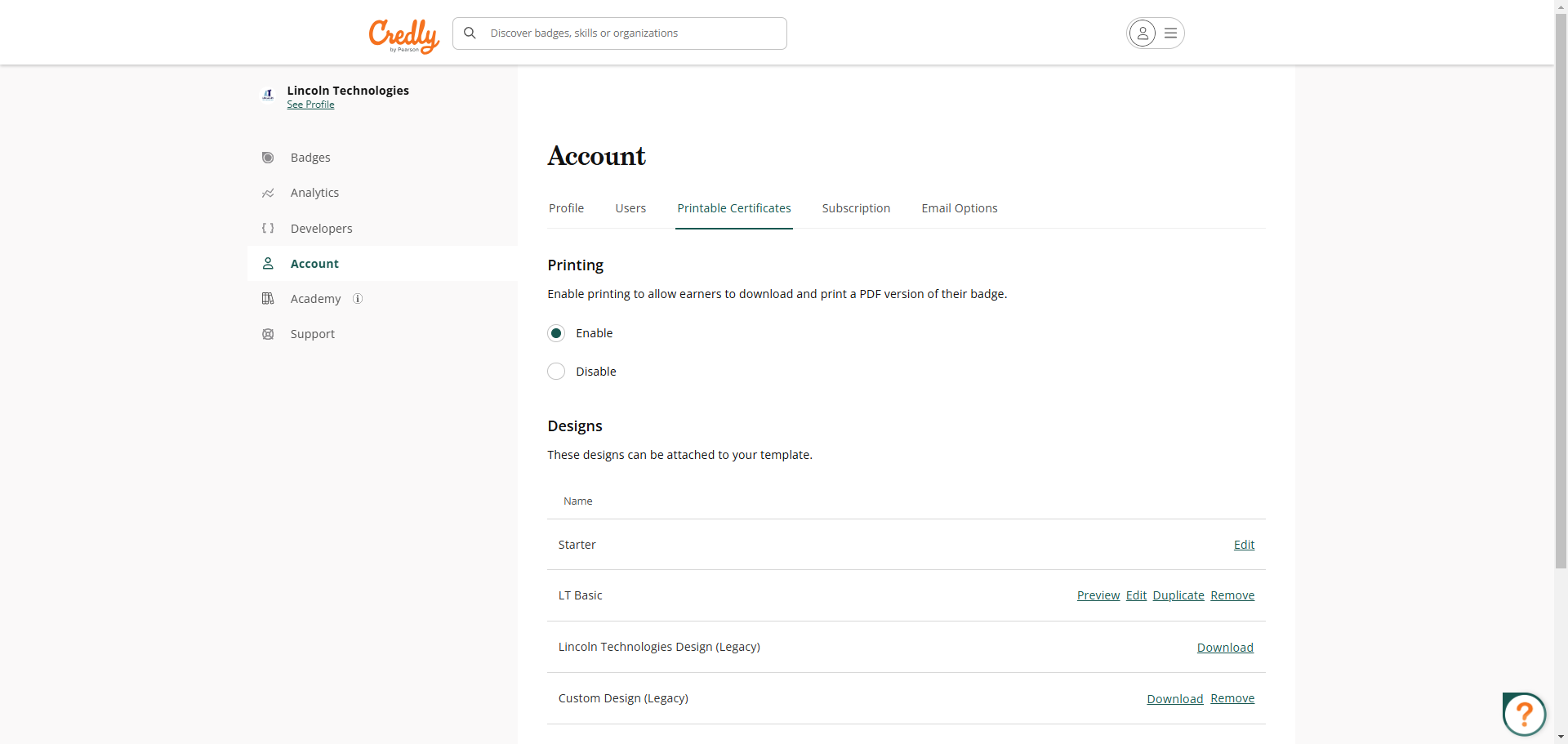This screenshot has width=1568, height=744.
Task: Select the Enable printing radio button
Action: 556,333
